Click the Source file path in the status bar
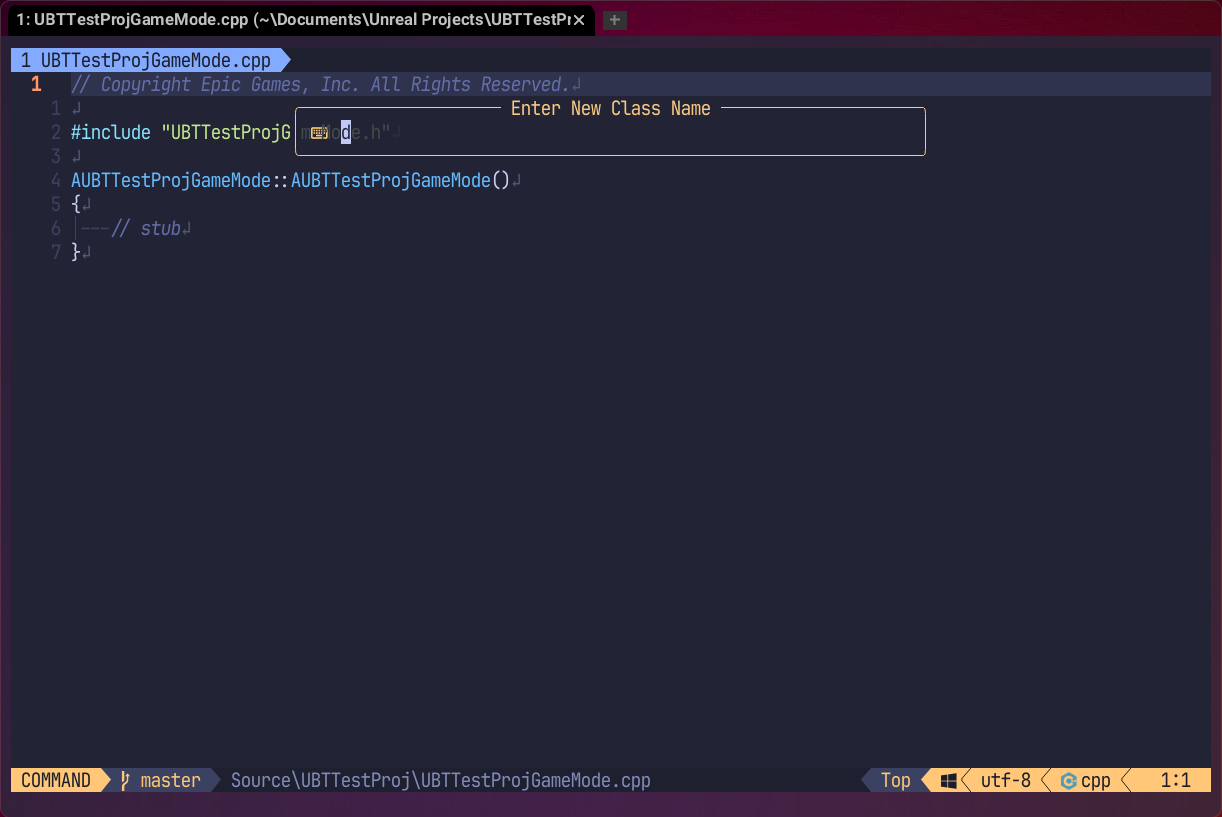This screenshot has height=817, width=1222. pyautogui.click(x=440, y=780)
